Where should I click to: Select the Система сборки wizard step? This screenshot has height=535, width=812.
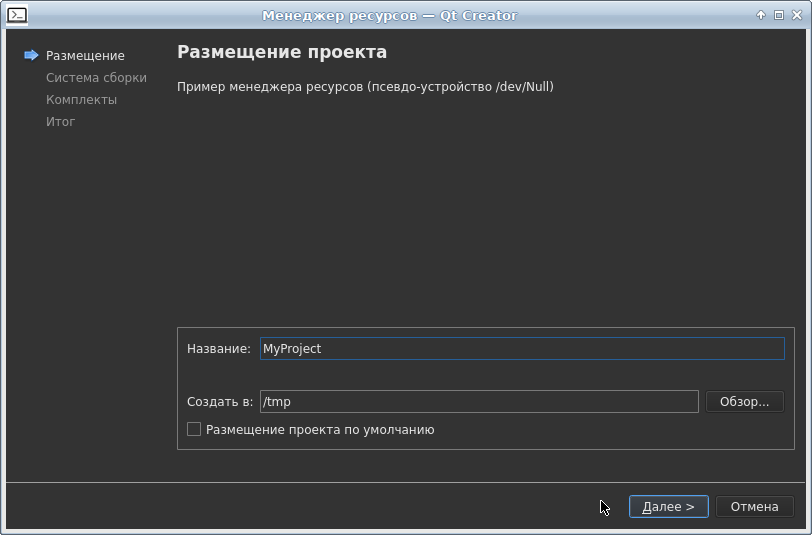click(96, 78)
